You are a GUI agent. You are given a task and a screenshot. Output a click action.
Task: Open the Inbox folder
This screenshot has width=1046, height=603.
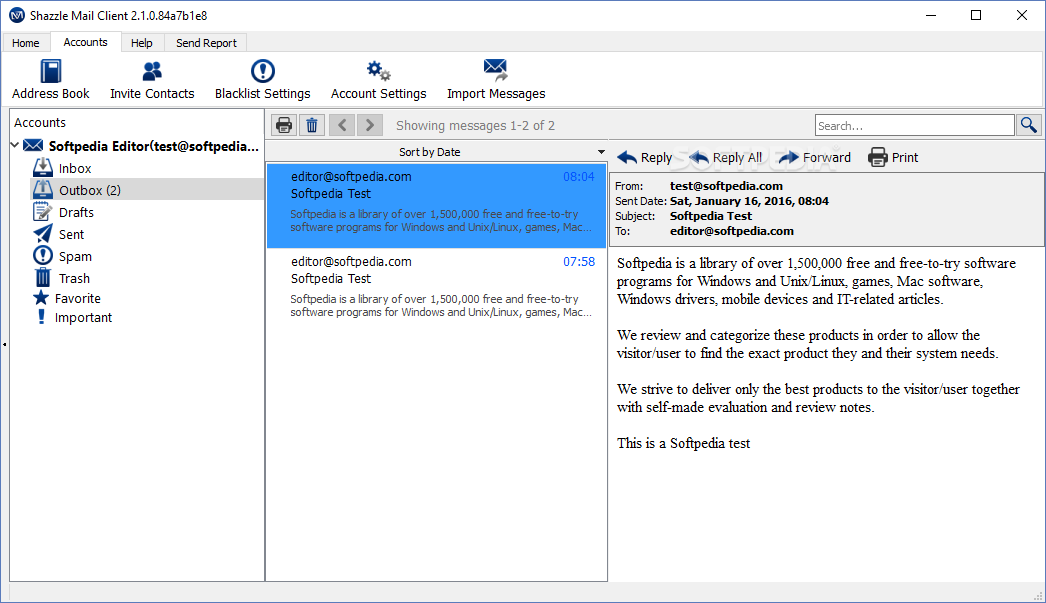(x=75, y=168)
